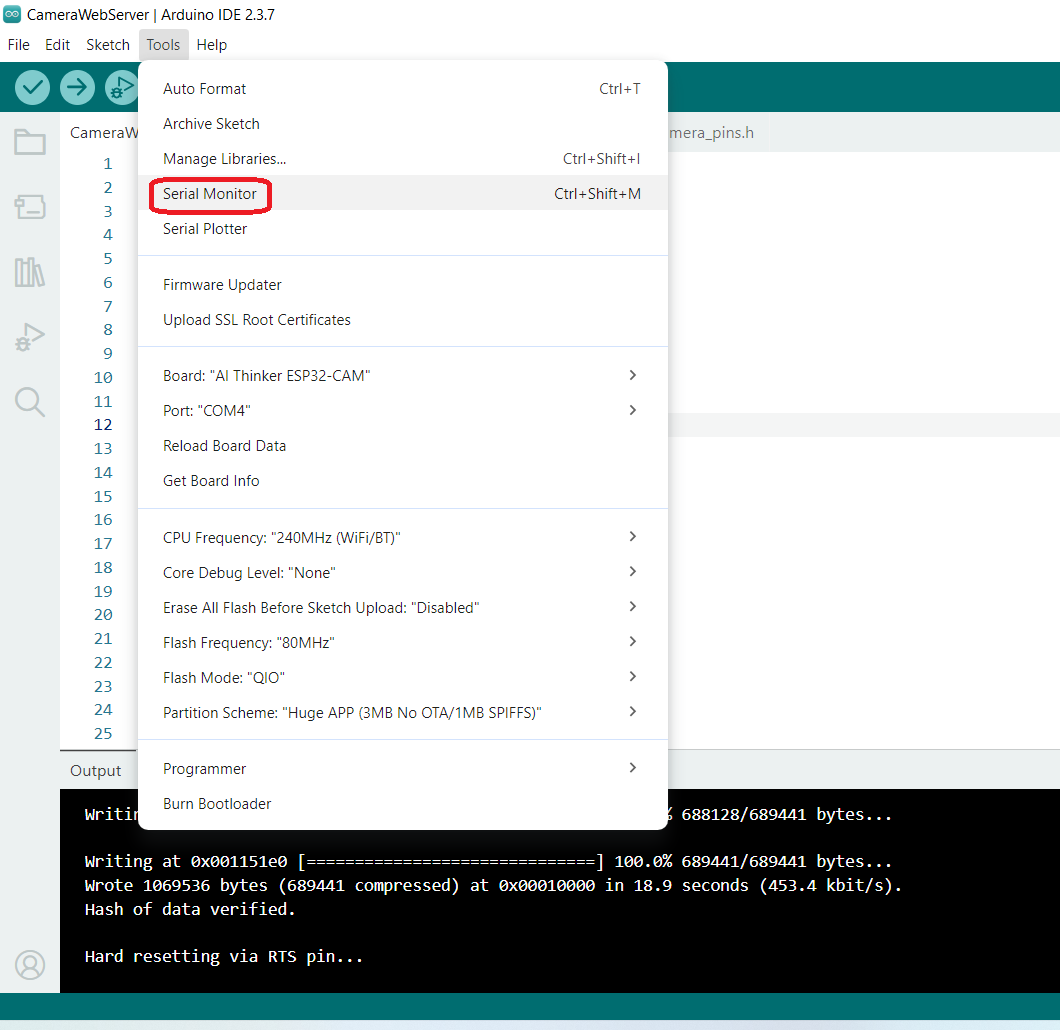
Task: Open the Search magnifier sidebar icon
Action: [30, 401]
